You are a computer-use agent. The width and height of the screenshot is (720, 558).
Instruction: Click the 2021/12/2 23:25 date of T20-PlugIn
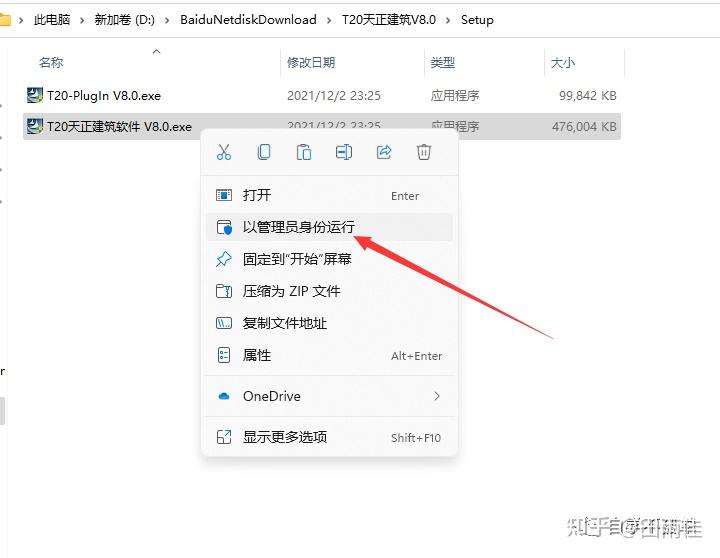pyautogui.click(x=334, y=96)
